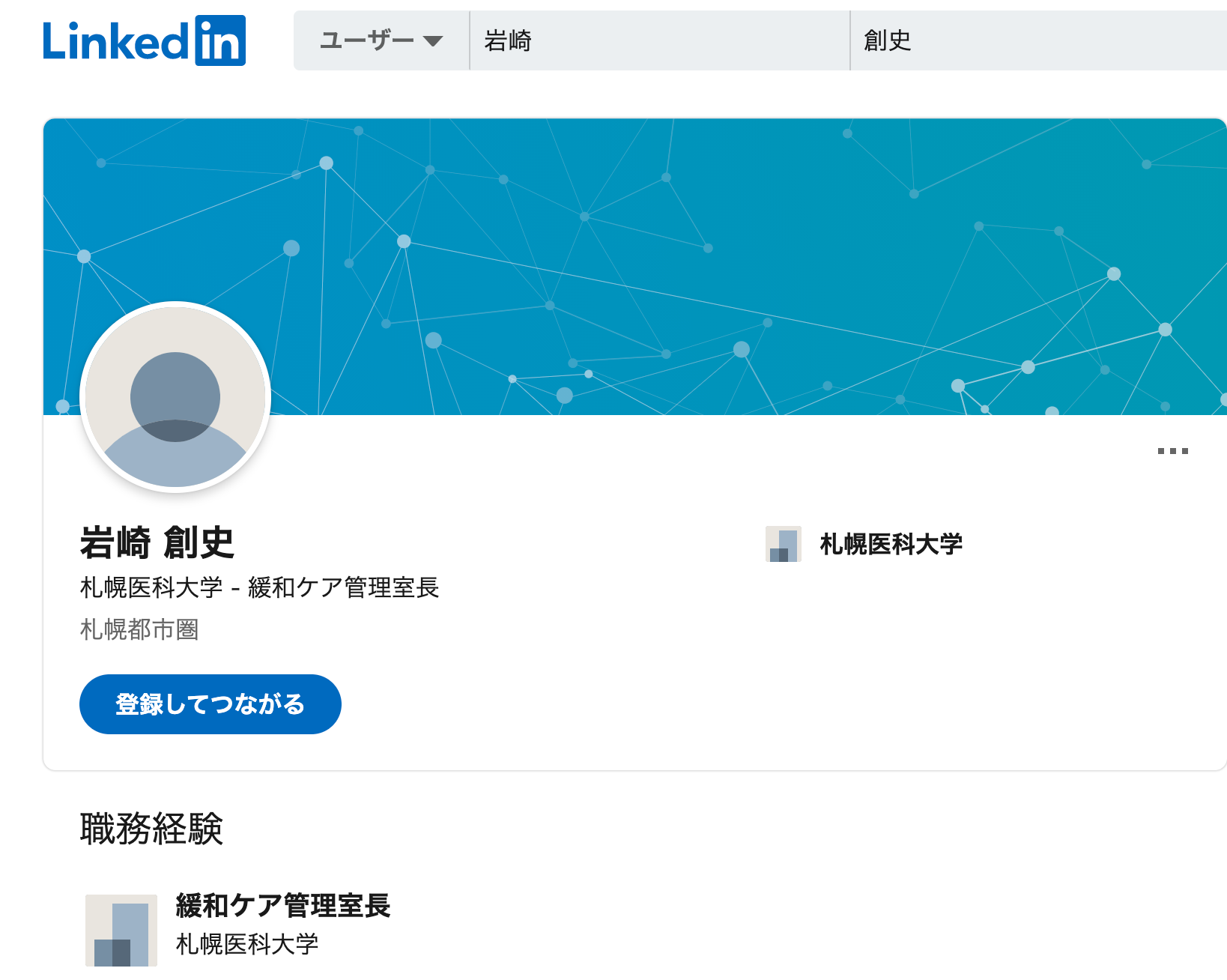Click the blue network banner image

point(635,267)
